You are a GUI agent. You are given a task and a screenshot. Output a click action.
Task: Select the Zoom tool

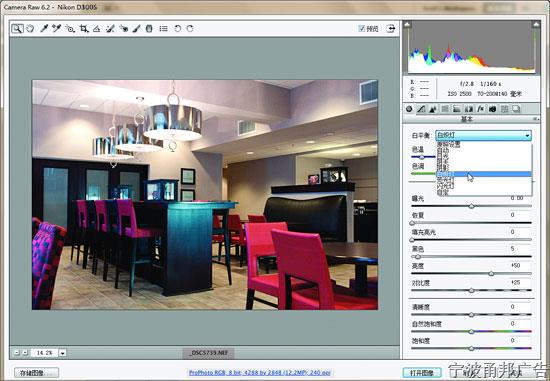[x=17, y=29]
